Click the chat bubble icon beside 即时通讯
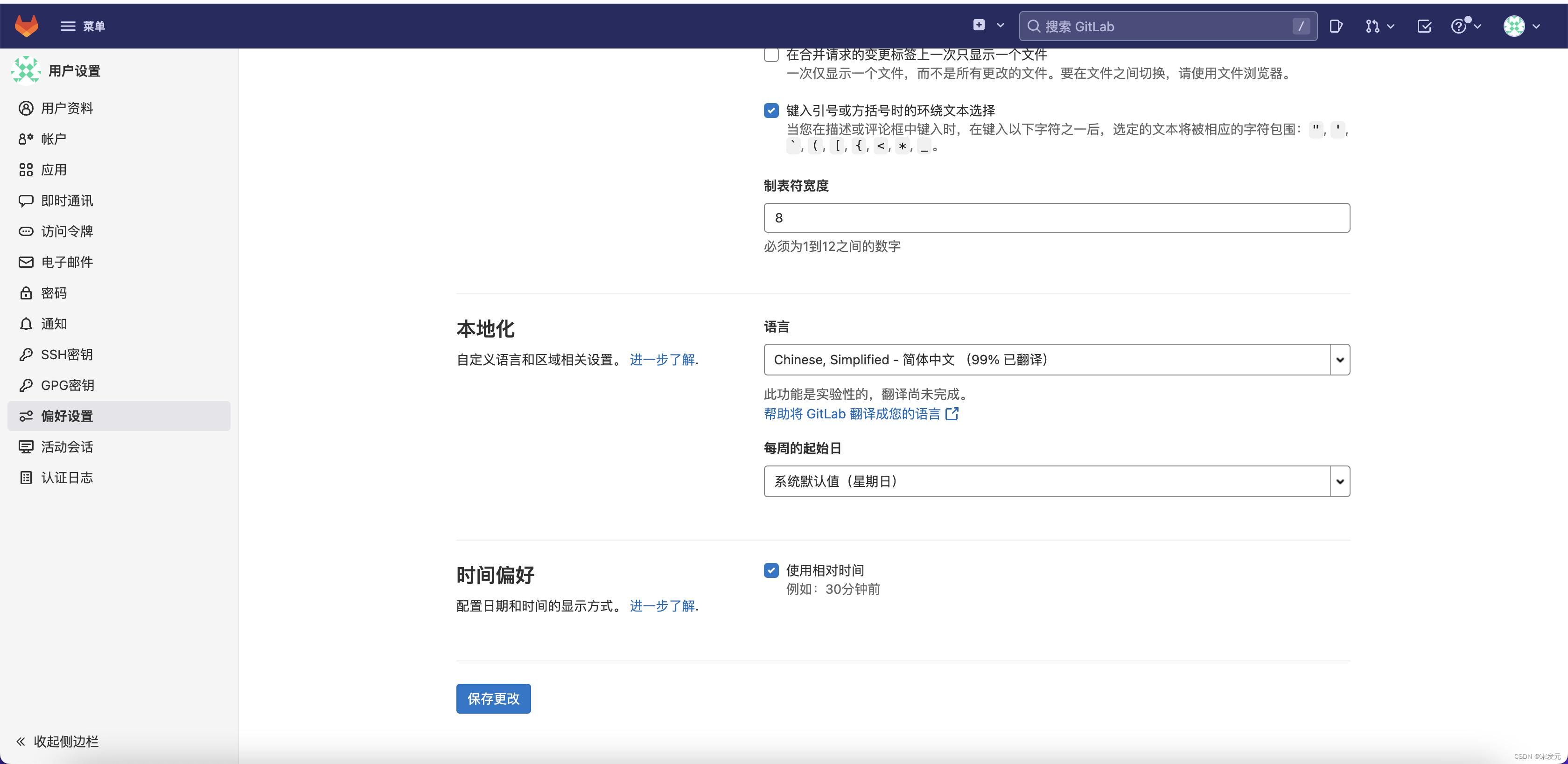 pos(26,201)
